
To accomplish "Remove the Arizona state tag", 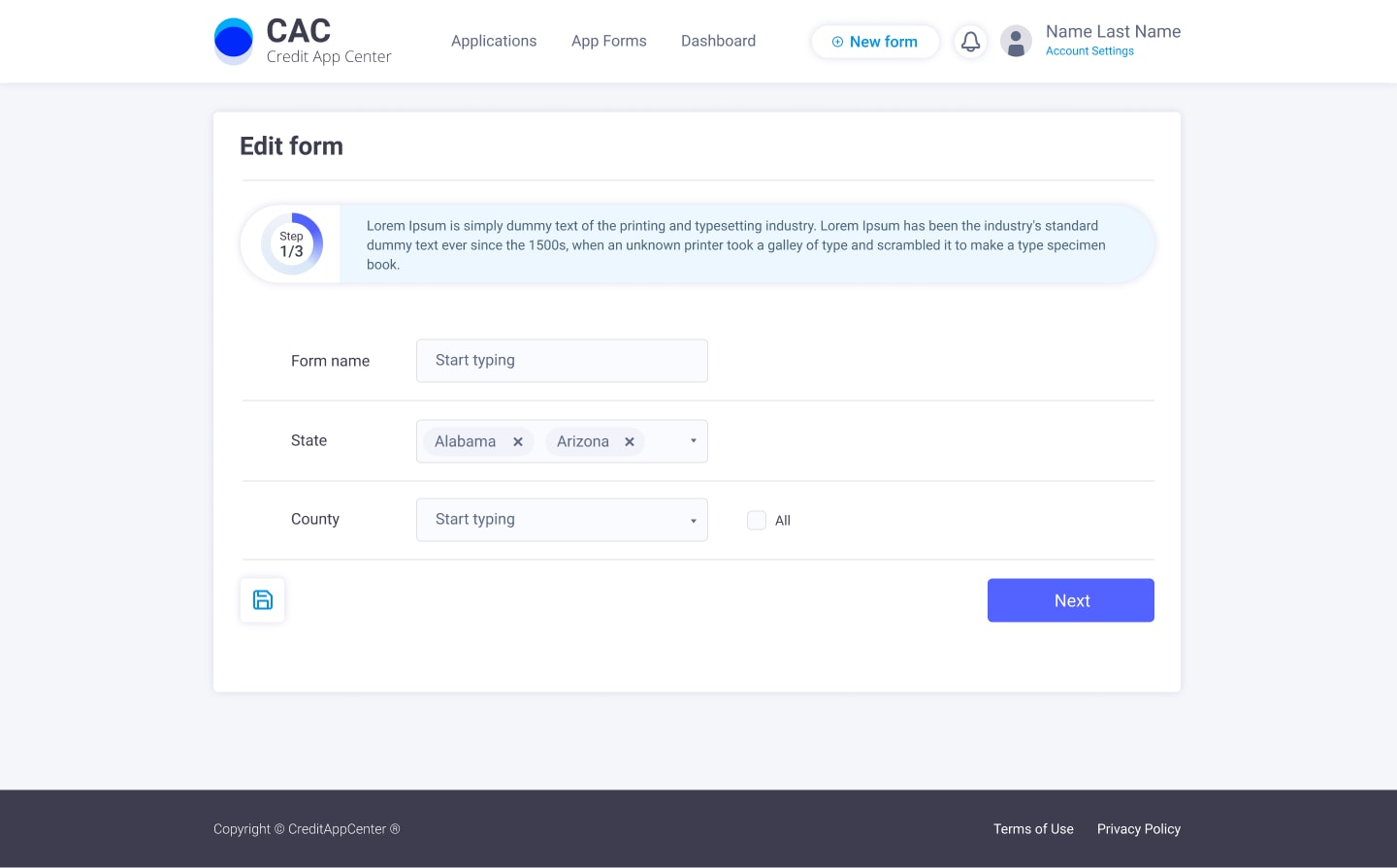I will 630,442.
